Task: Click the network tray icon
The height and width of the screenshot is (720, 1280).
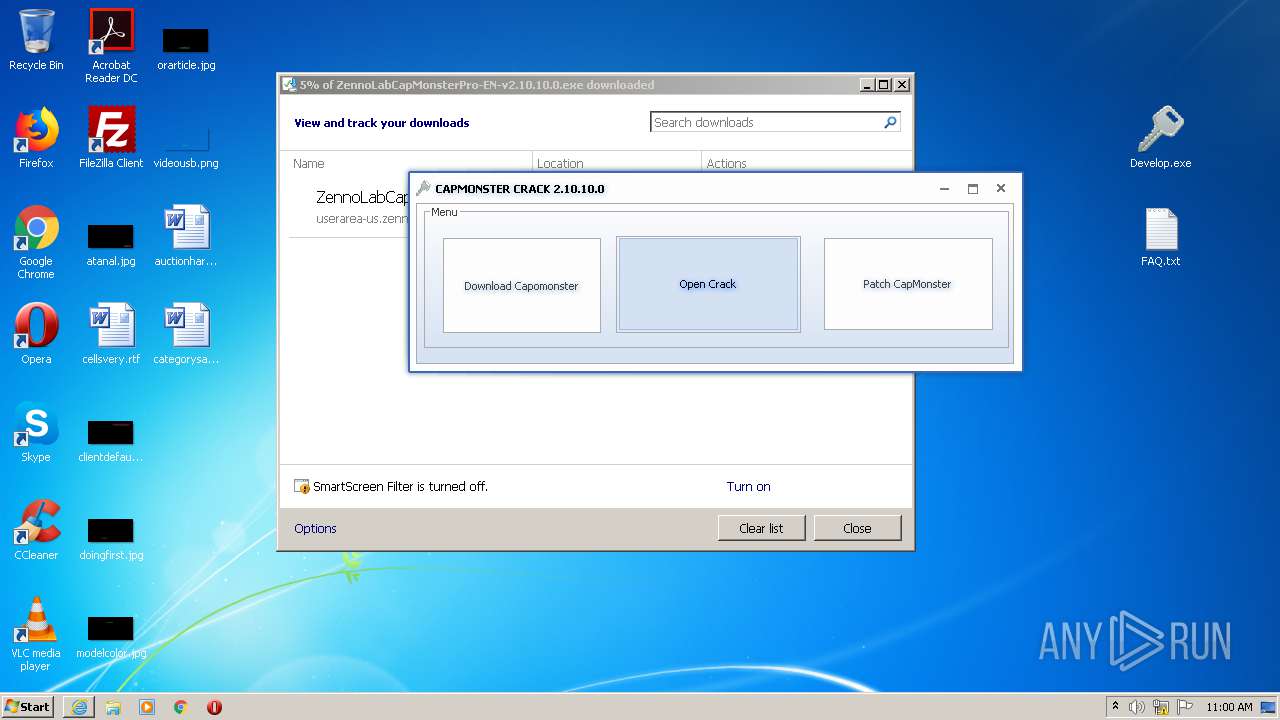Action: click(1161, 707)
